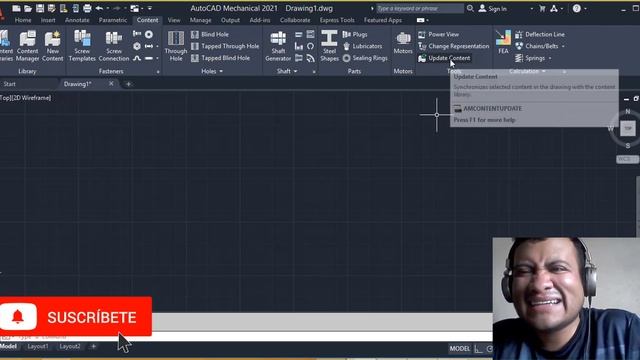Switch to the Annotate ribbon tab

pos(77,20)
